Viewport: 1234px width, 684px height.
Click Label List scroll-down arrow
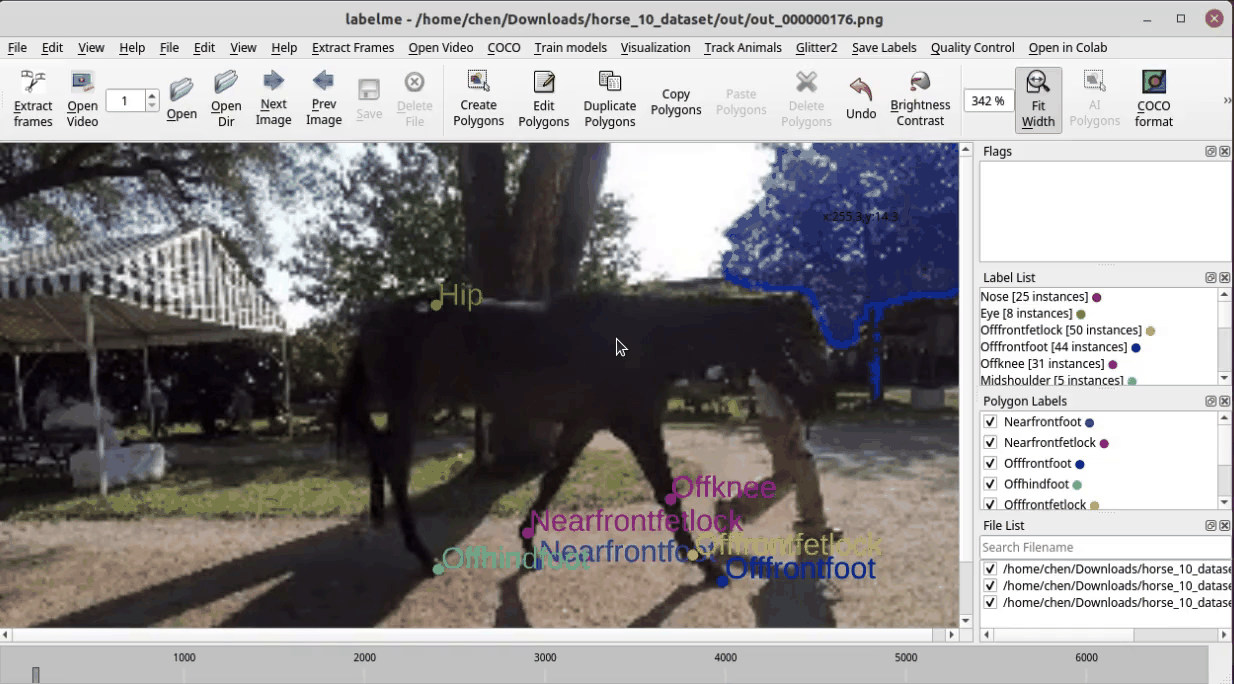click(1224, 378)
